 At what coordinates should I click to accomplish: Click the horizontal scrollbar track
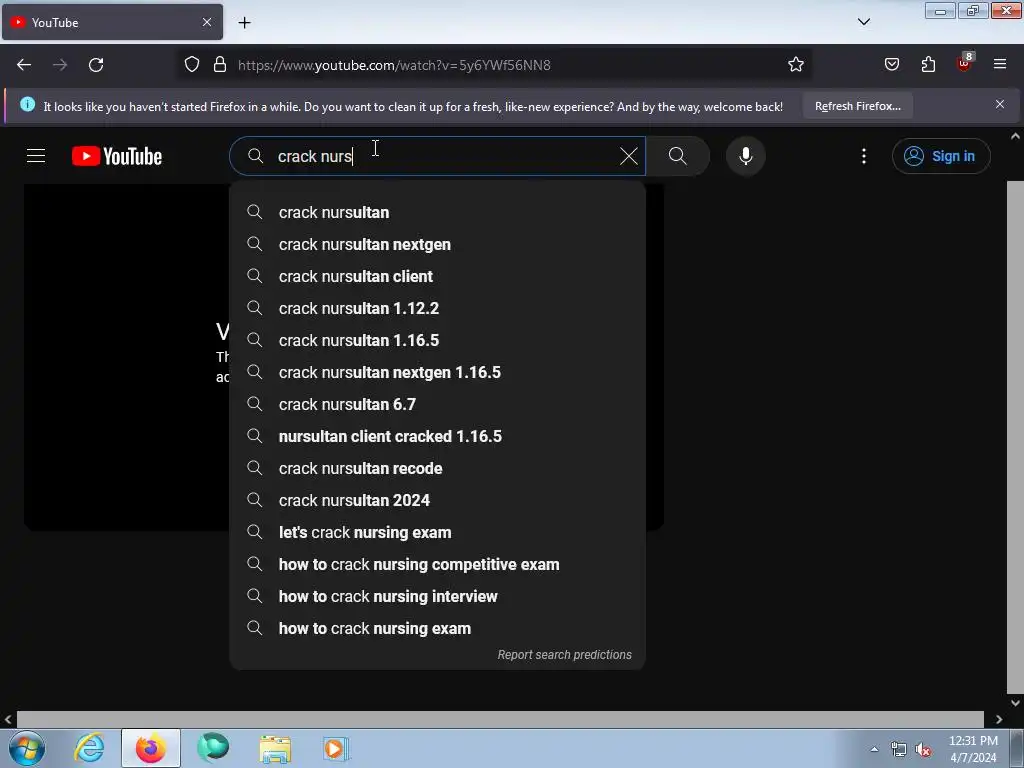pos(500,719)
